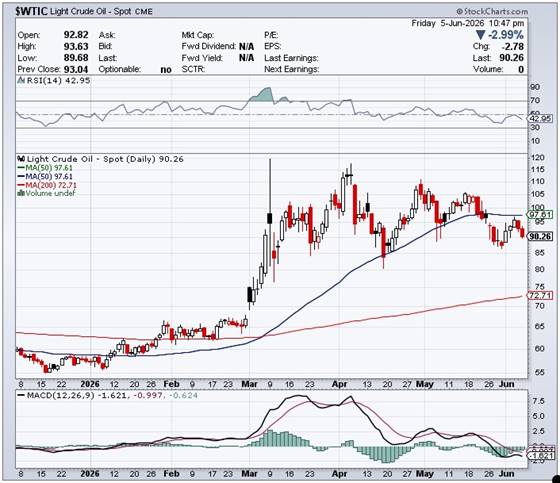
Task: Click the 90.26 last price tag on axis
Action: (x=540, y=236)
